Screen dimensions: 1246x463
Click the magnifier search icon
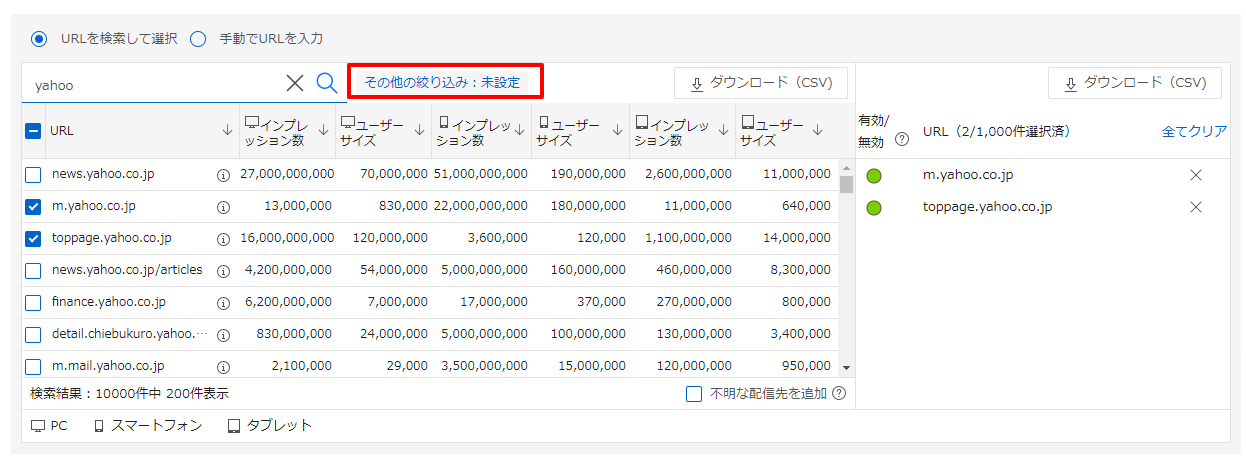tap(326, 83)
